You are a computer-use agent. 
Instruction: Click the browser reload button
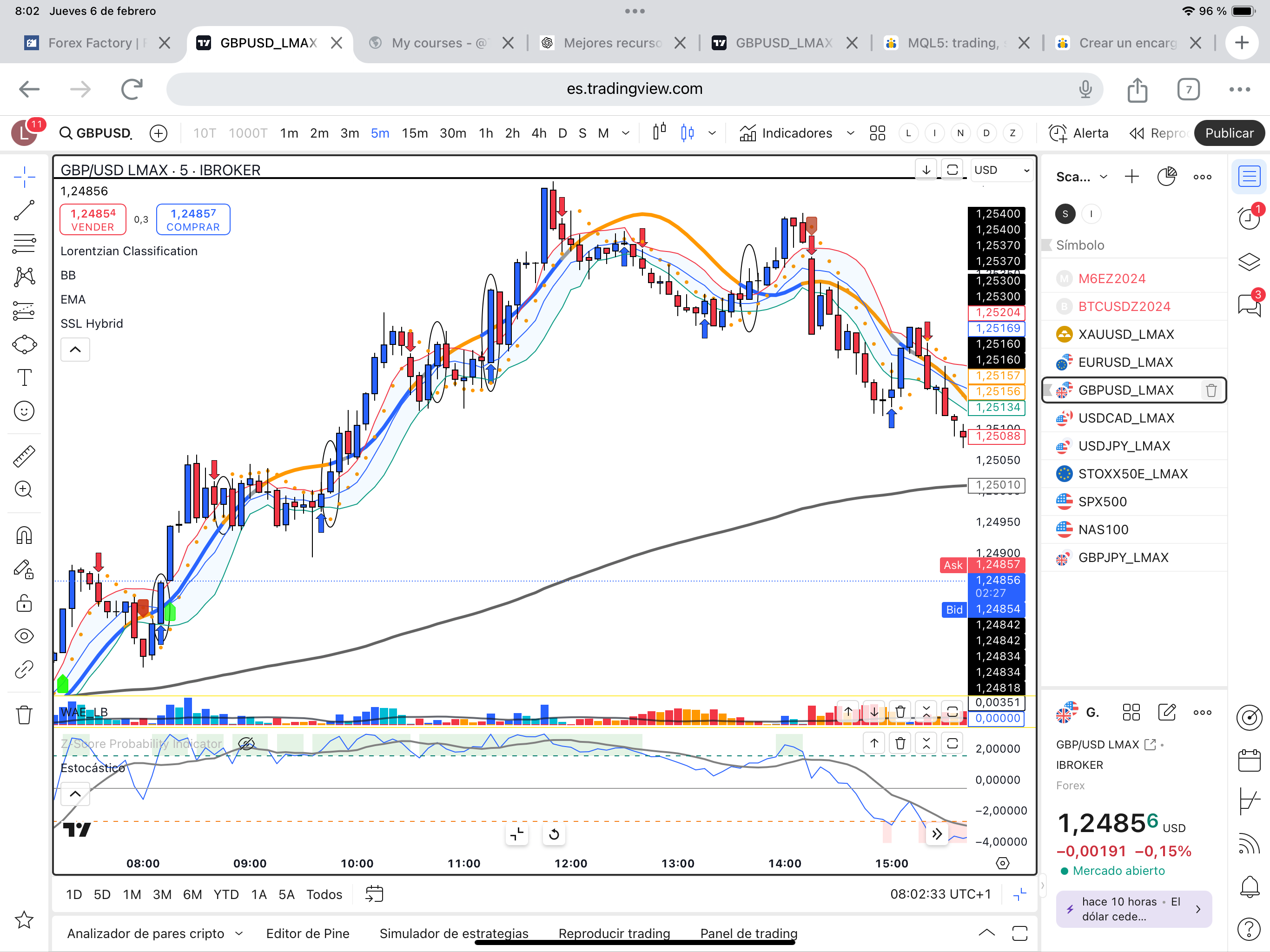[132, 89]
